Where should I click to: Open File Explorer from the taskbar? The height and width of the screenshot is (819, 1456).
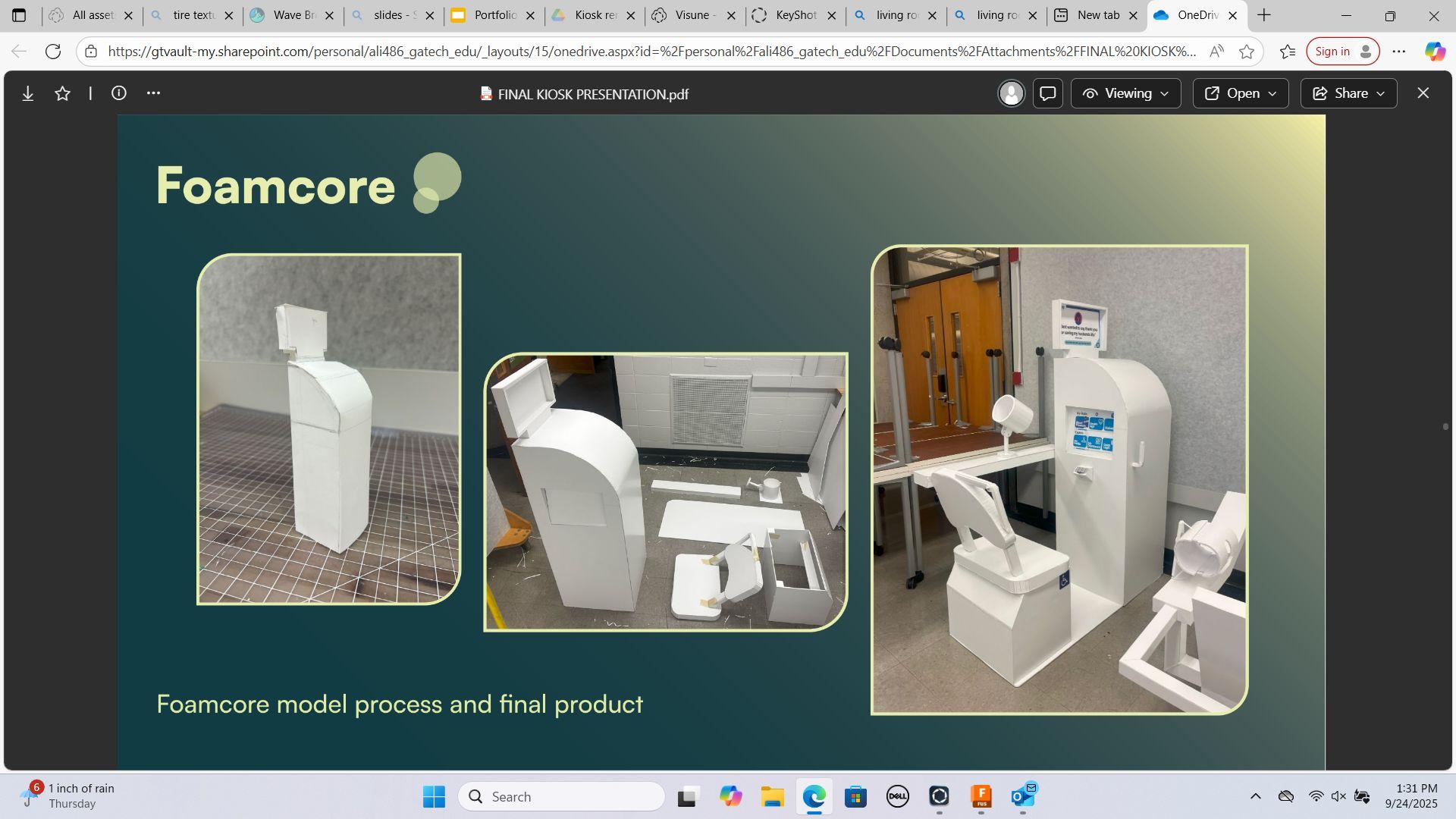(772, 796)
